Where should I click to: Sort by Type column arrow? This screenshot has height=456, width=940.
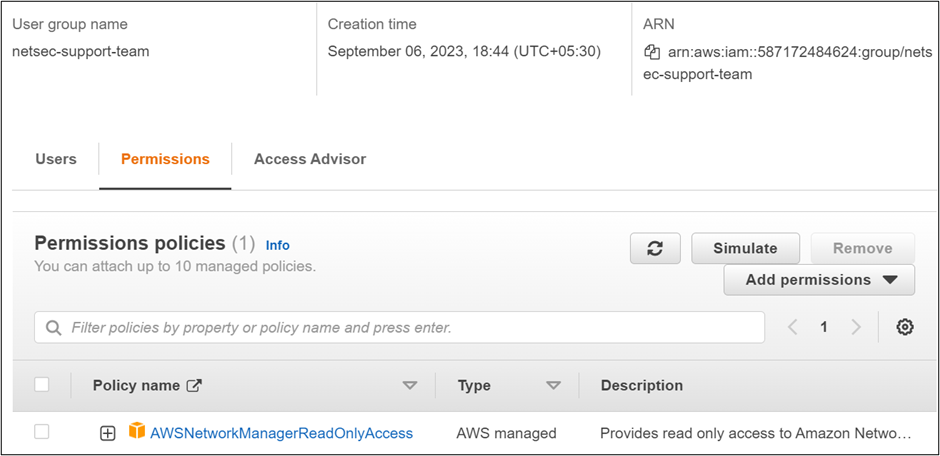[x=553, y=385]
